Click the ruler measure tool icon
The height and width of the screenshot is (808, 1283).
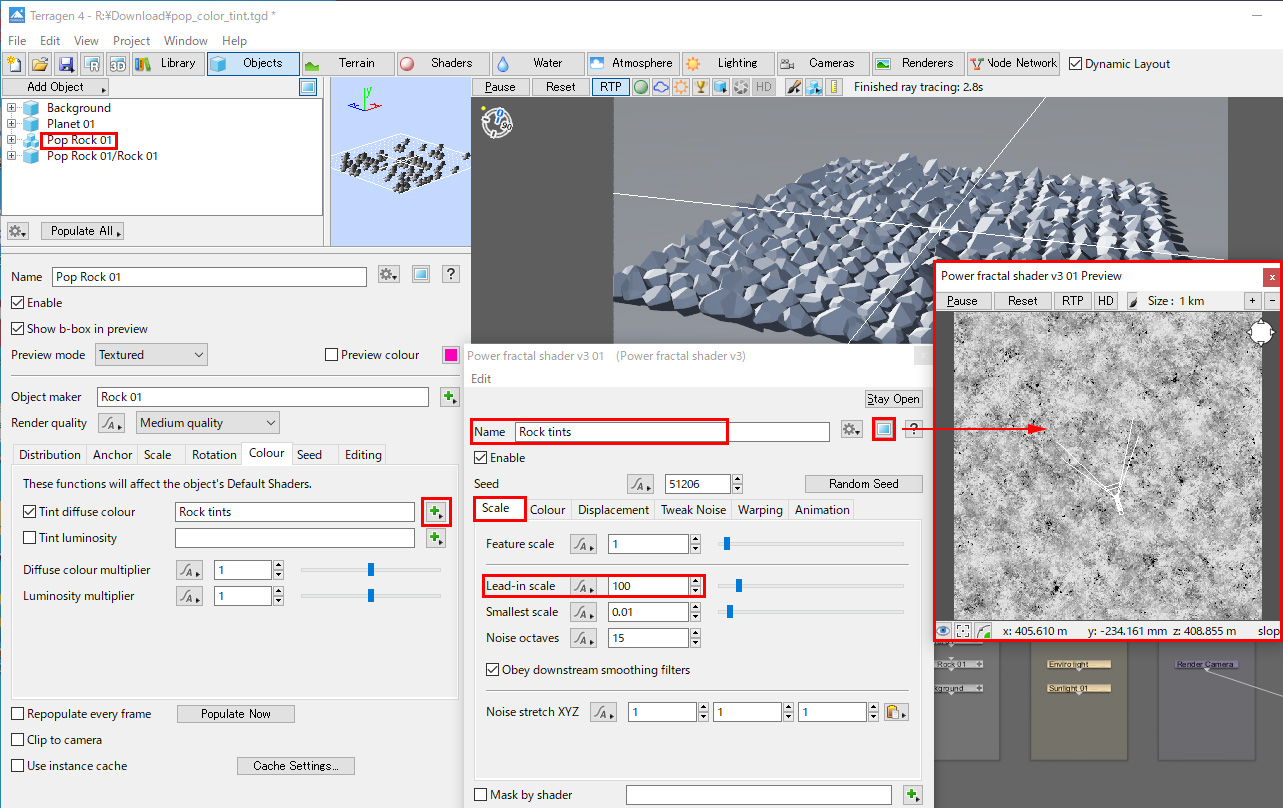(x=834, y=87)
